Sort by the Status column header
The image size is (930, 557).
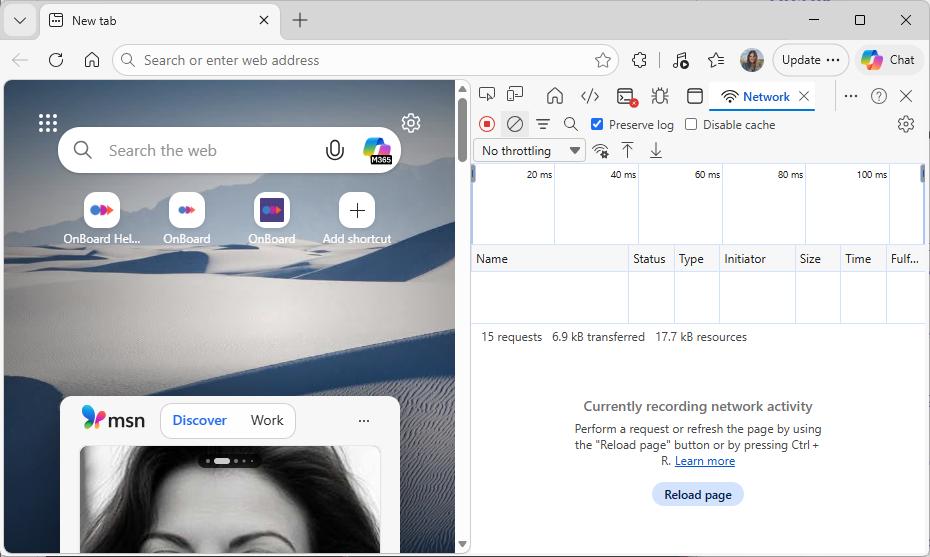point(651,259)
